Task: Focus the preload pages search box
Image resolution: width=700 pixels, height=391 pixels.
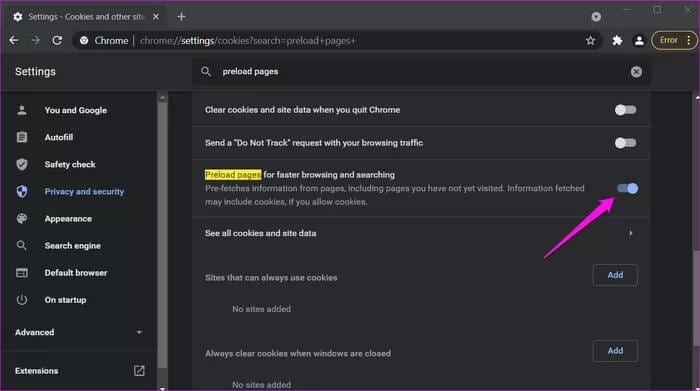Action: [421, 71]
